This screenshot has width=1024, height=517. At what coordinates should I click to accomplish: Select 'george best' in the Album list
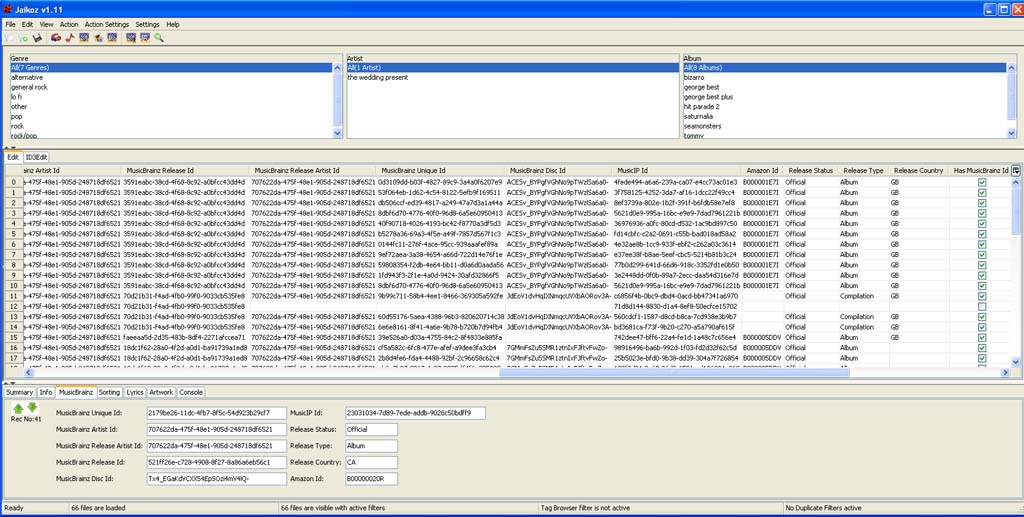tap(702, 87)
